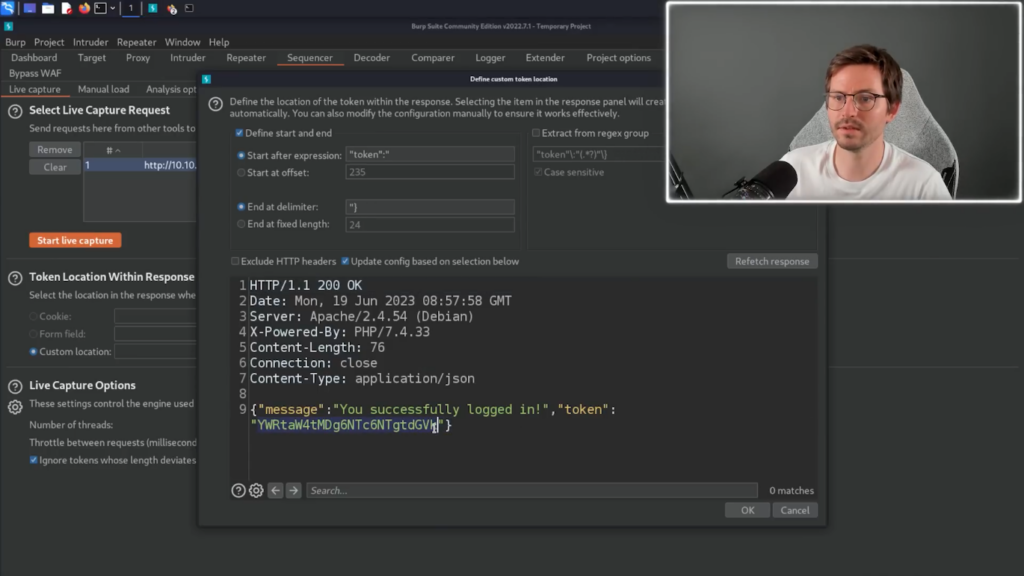Click the Burp Suite logo in the title bar

pyautogui.click(x=8, y=26)
